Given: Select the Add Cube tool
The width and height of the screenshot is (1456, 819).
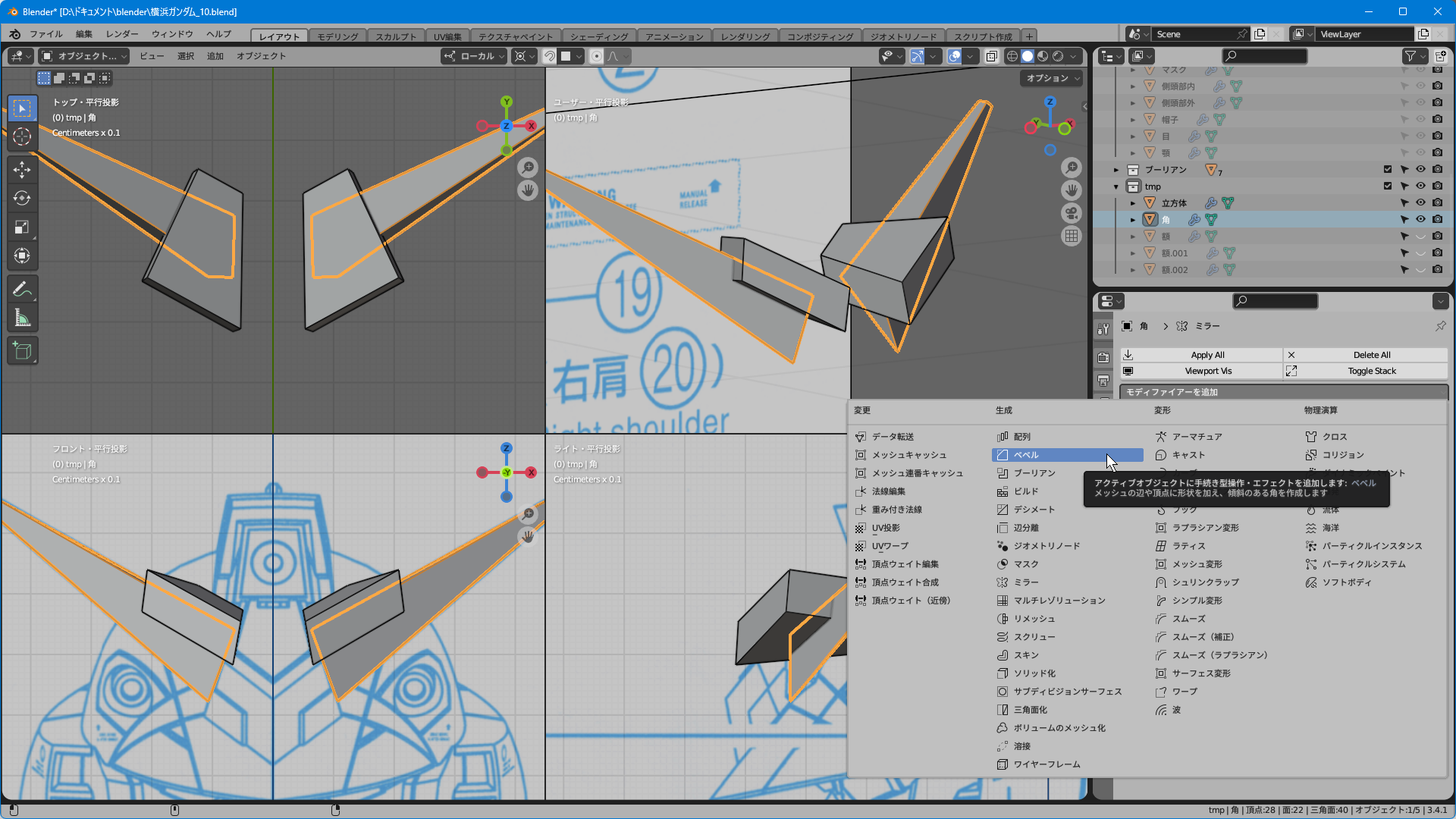Looking at the screenshot, I should (x=22, y=350).
